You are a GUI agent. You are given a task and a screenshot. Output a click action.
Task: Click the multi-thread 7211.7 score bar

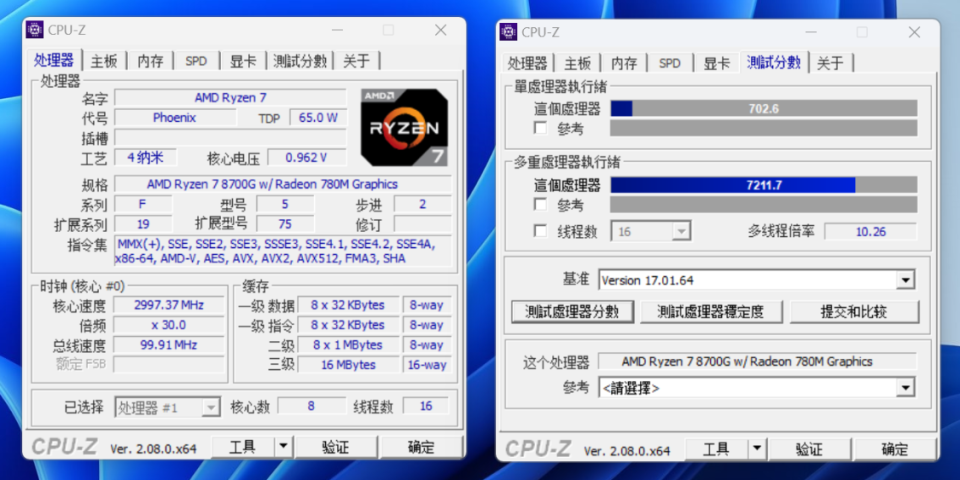[x=763, y=185]
